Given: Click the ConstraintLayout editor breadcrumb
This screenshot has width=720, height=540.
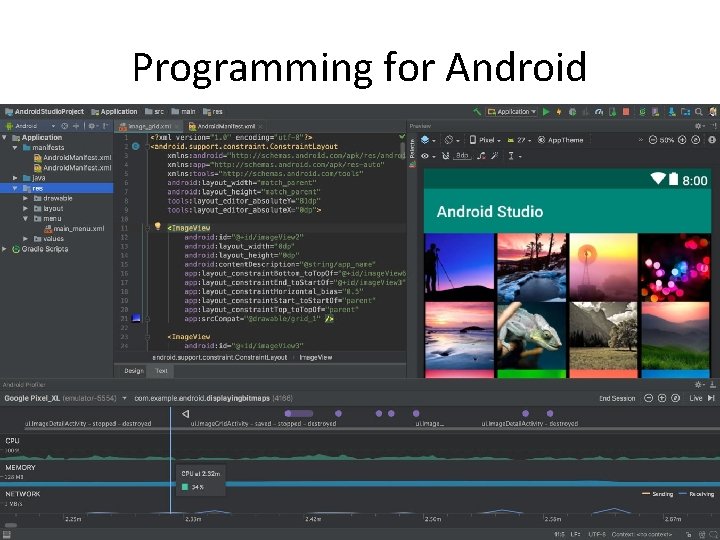Looking at the screenshot, I should (x=219, y=357).
